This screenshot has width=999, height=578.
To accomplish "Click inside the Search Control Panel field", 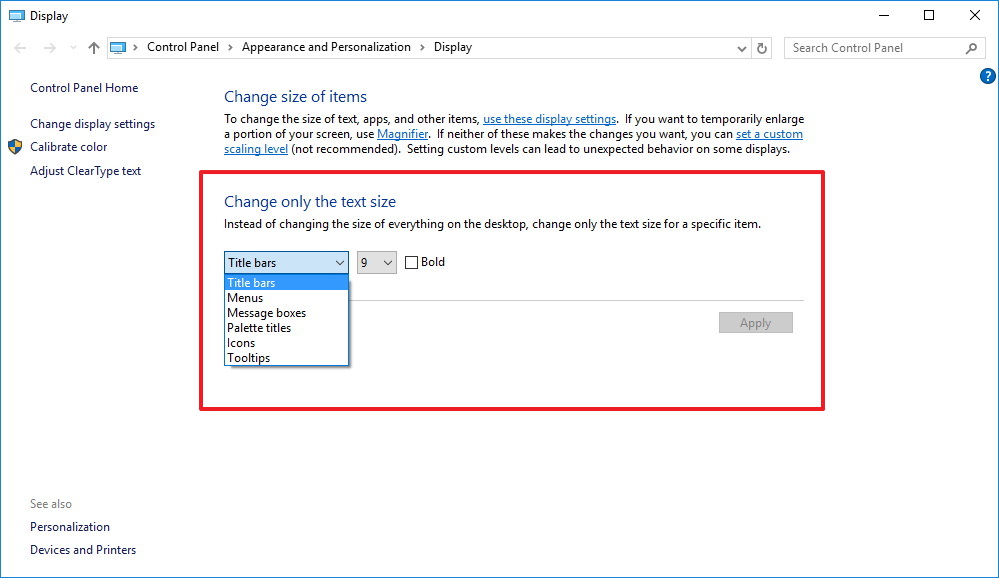I will pos(870,47).
